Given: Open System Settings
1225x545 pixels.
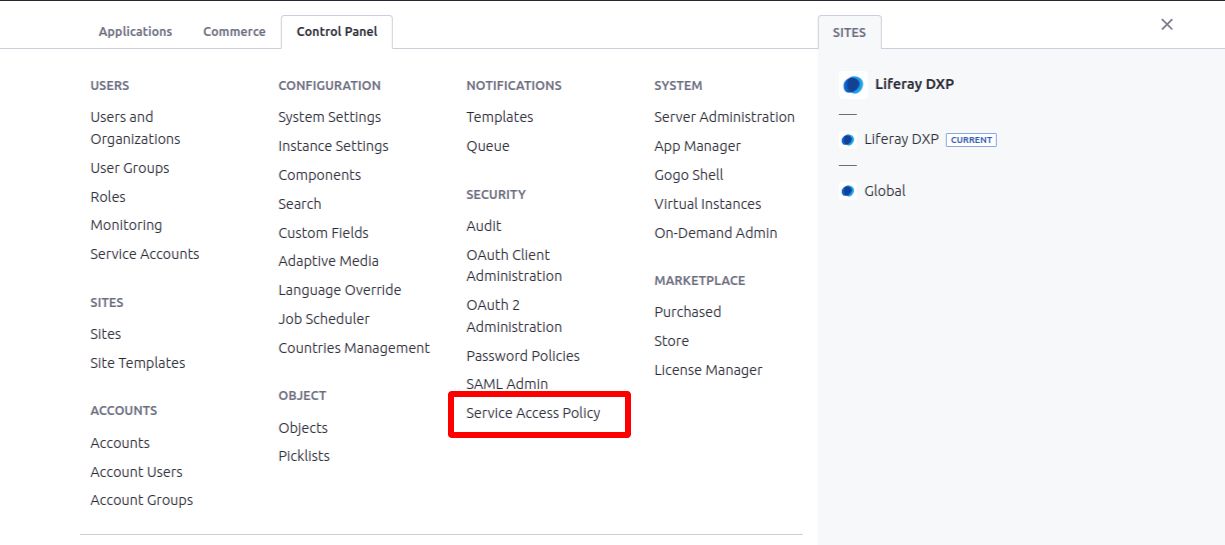Looking at the screenshot, I should [x=329, y=117].
